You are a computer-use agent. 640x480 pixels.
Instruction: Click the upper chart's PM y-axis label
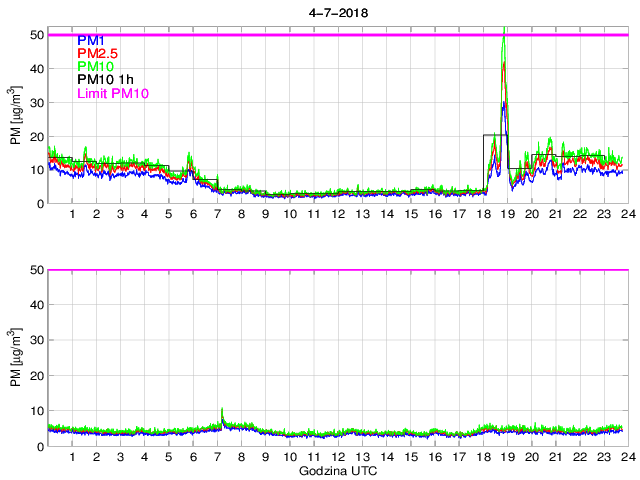tap(17, 118)
